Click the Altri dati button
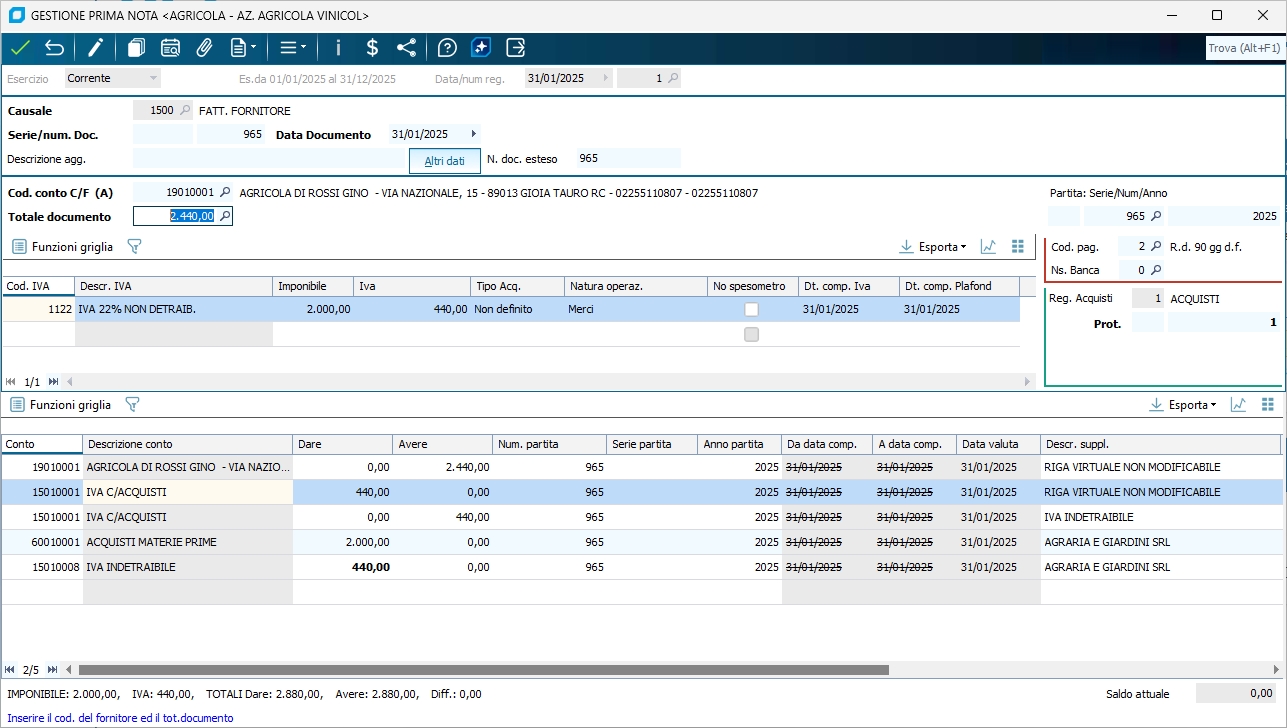This screenshot has width=1287, height=728. point(444,161)
